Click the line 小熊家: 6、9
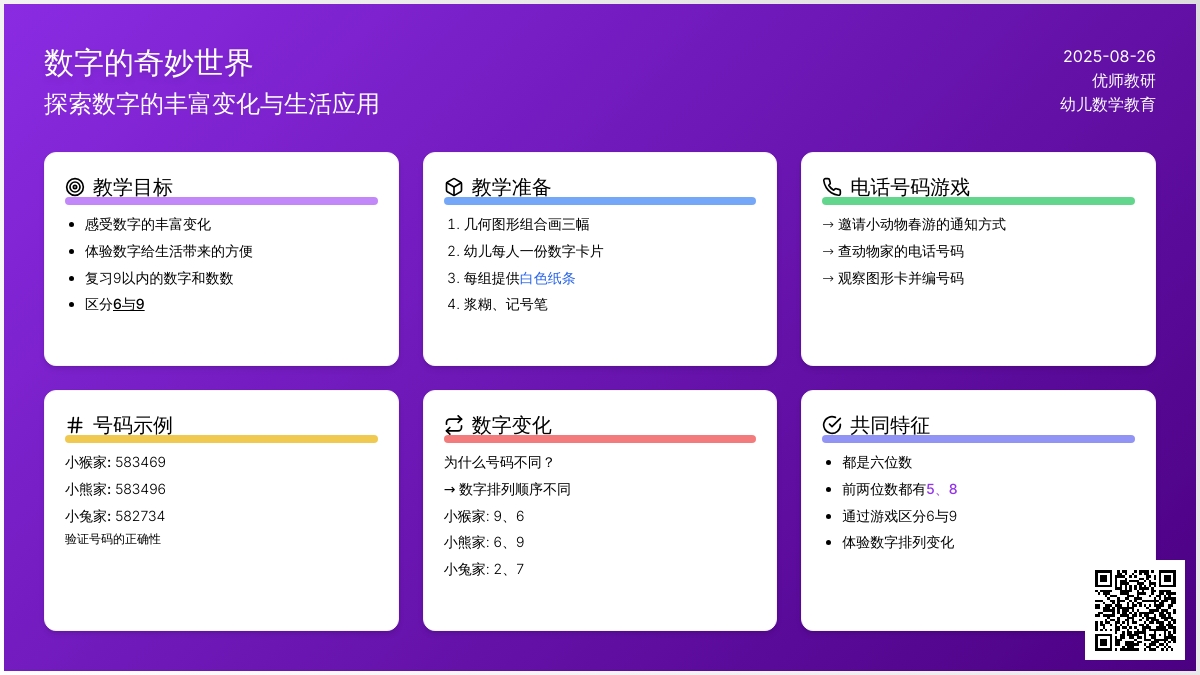The width and height of the screenshot is (1200, 675). 484,542
